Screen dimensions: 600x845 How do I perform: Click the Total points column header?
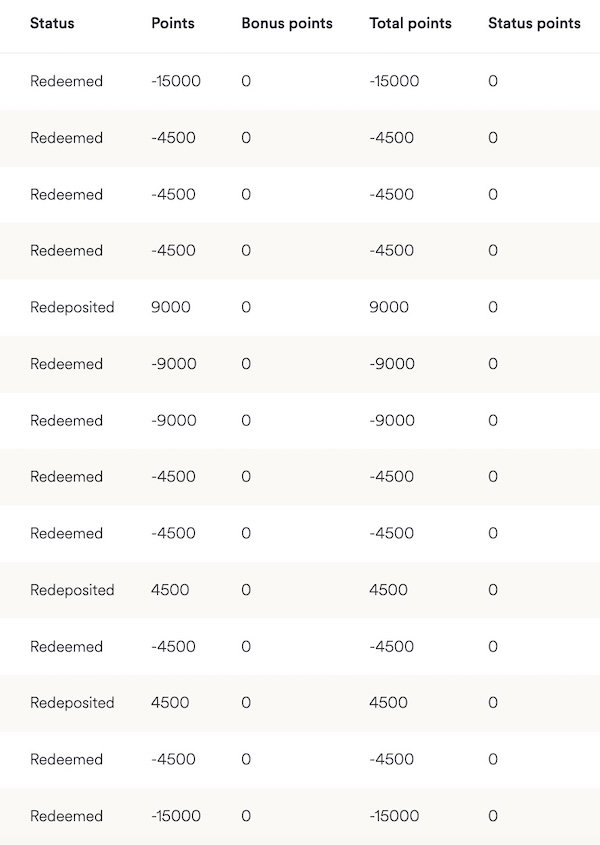[410, 23]
